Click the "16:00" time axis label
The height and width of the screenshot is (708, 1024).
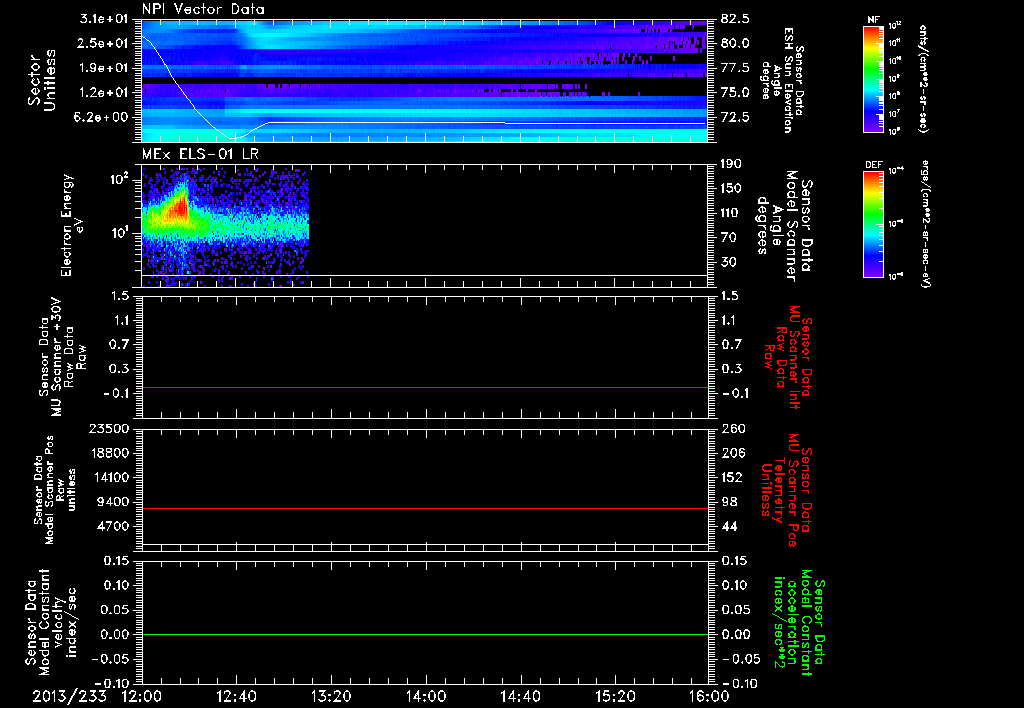tap(709, 696)
